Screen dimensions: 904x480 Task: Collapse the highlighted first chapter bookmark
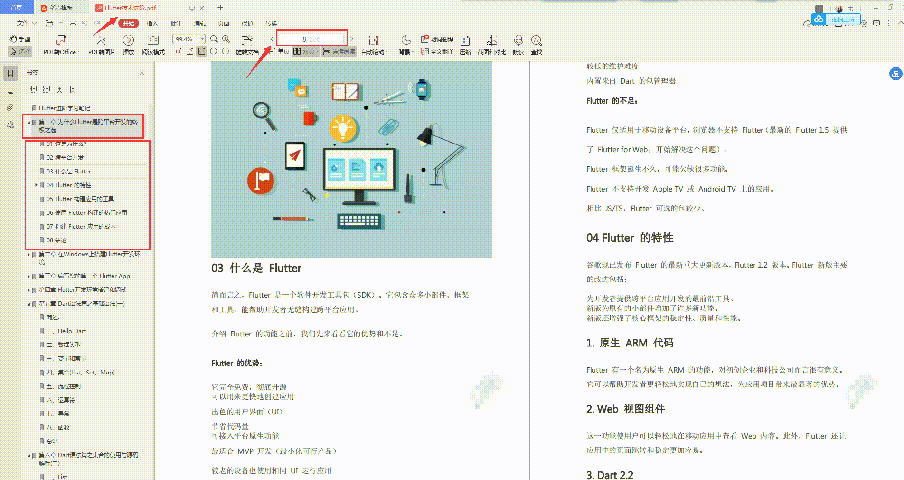click(29, 123)
